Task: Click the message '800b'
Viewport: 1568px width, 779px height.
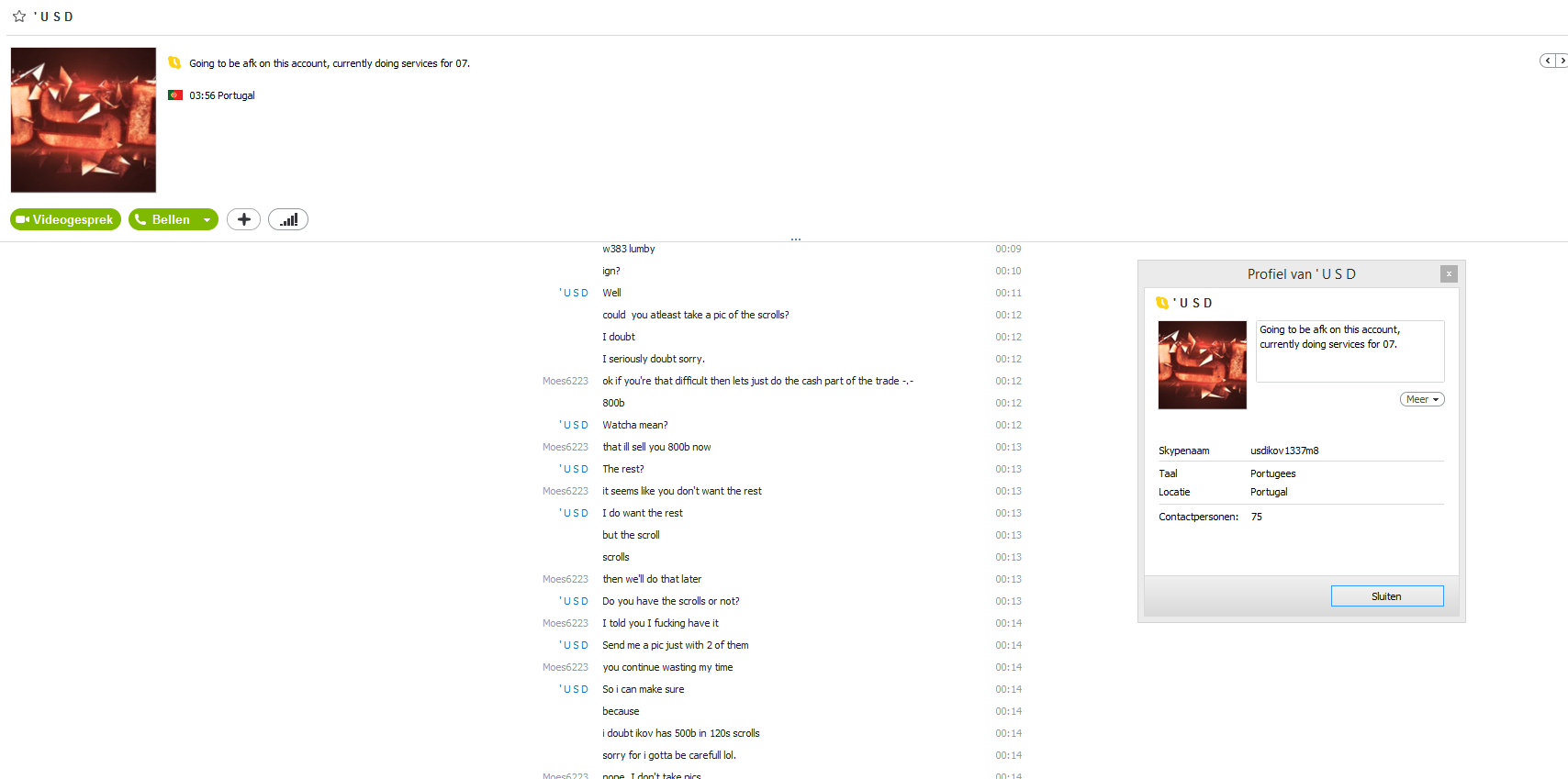Action: coord(613,403)
